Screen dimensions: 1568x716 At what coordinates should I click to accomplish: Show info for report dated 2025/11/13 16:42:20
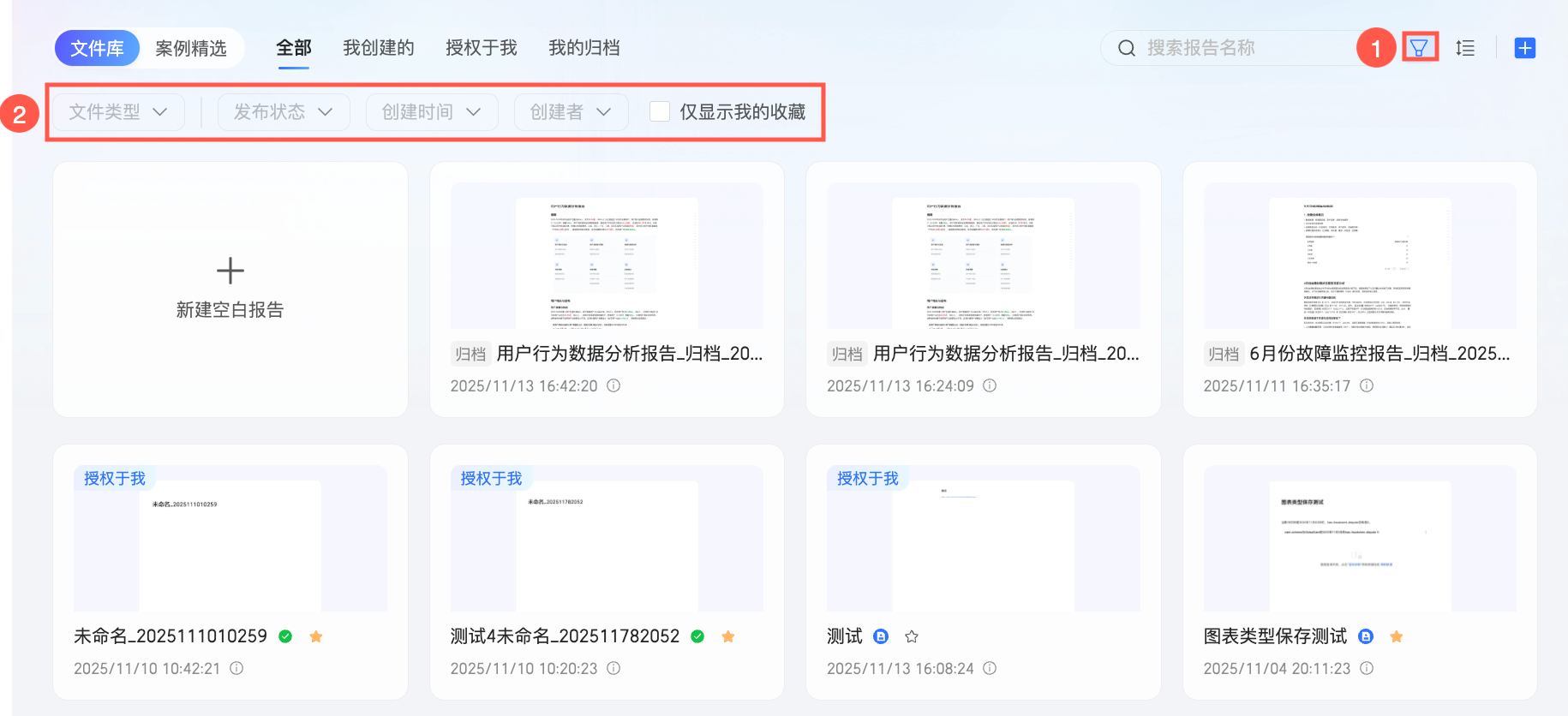click(x=613, y=385)
